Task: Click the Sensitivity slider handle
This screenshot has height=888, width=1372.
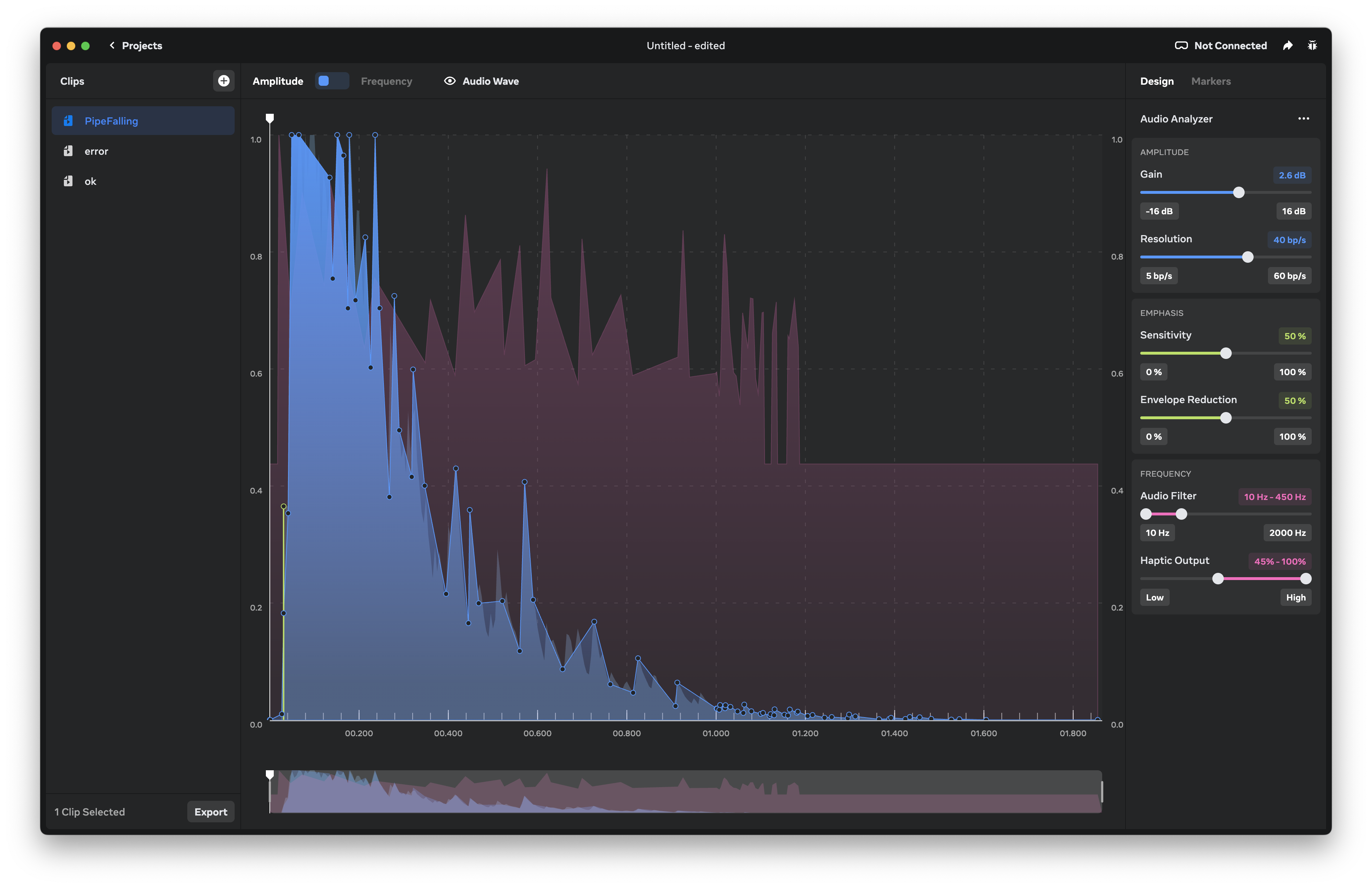Action: [x=1226, y=353]
